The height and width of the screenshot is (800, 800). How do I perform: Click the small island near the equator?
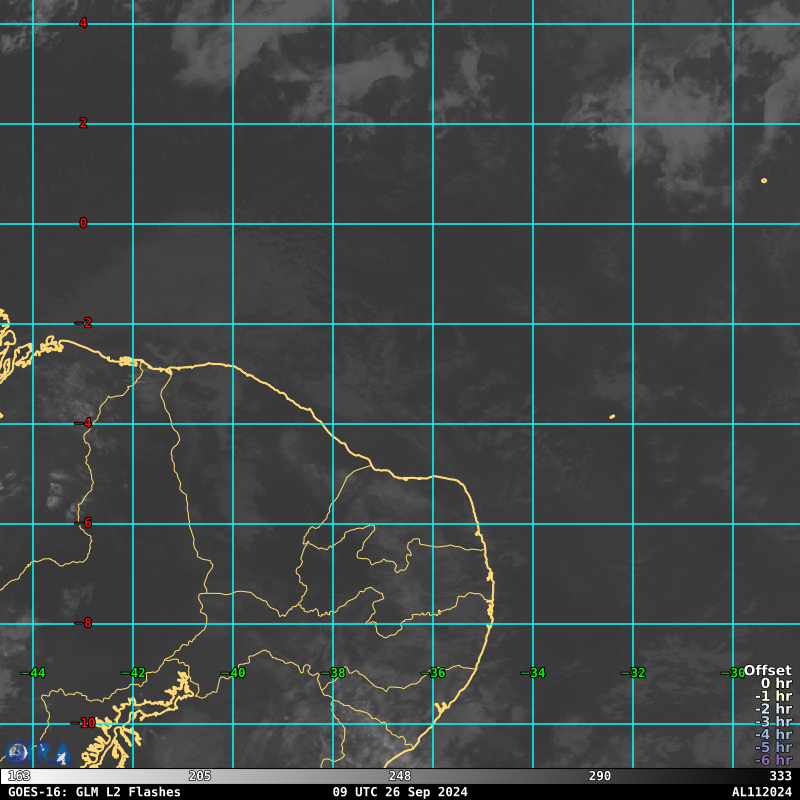(x=764, y=181)
